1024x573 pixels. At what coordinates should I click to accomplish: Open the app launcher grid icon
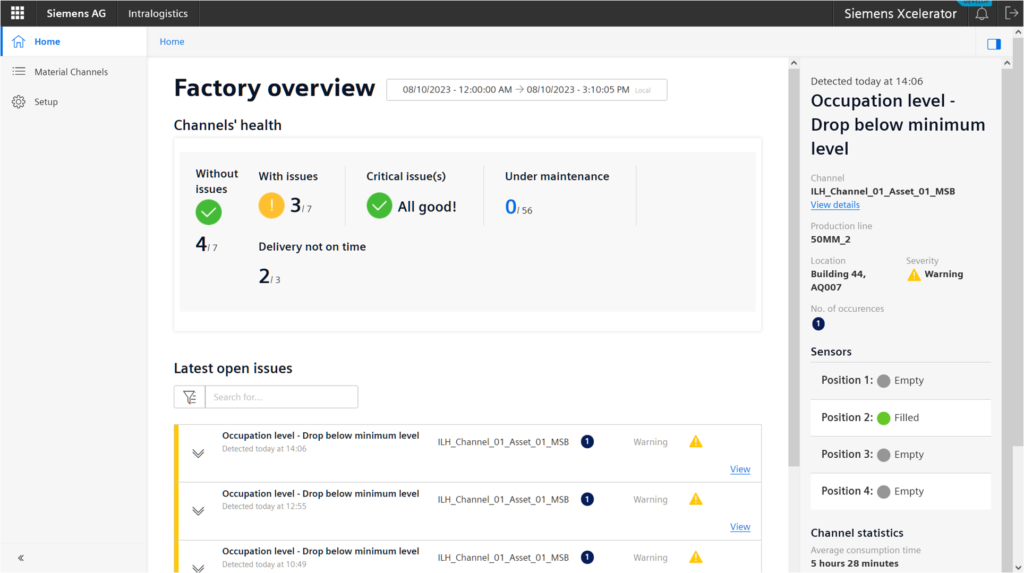(x=18, y=13)
